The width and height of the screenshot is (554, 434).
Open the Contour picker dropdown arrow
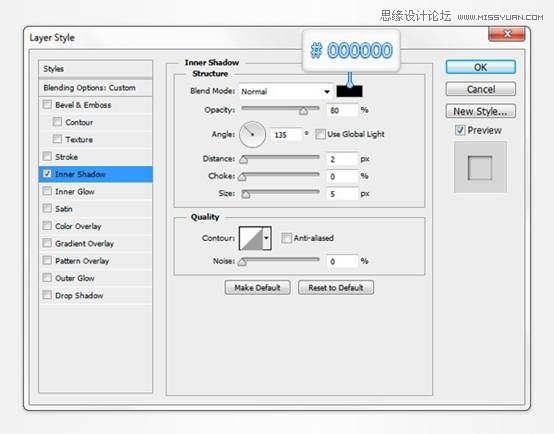[x=266, y=238]
